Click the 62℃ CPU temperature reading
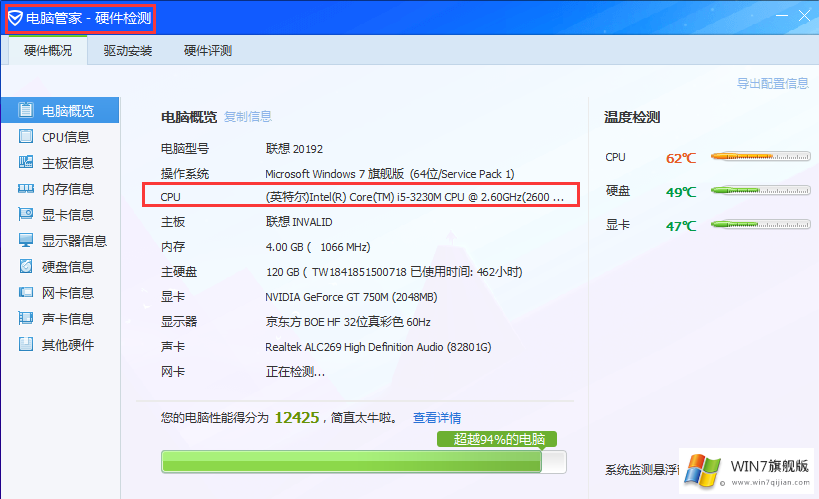The image size is (819, 499). [681, 158]
